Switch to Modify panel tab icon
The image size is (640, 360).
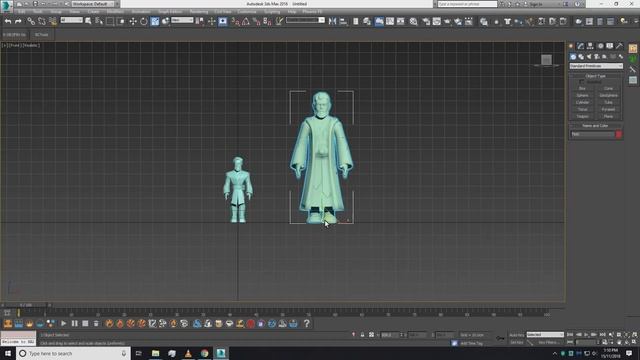(x=580, y=46)
